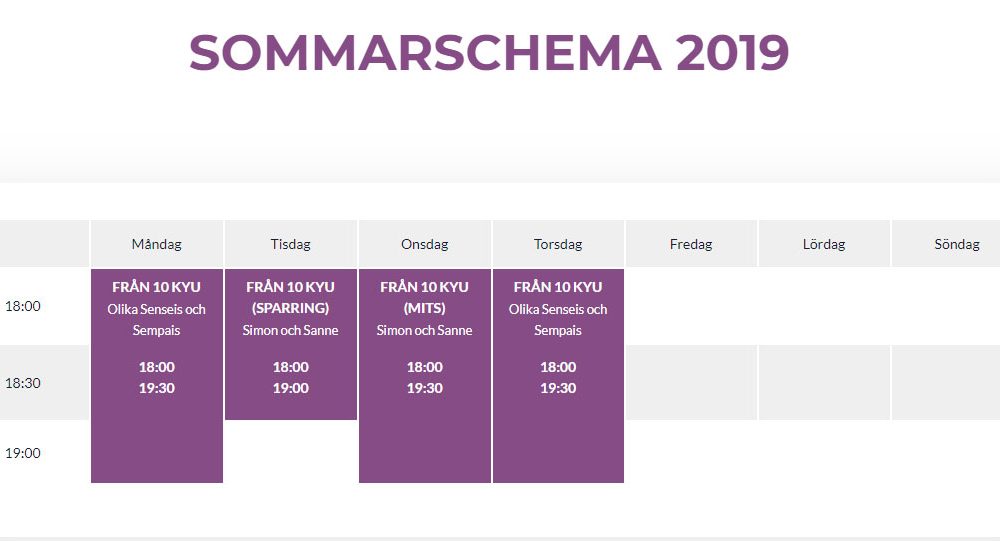The width and height of the screenshot is (1000, 541).
Task: Select the 18:30 time row label
Action: (x=23, y=383)
